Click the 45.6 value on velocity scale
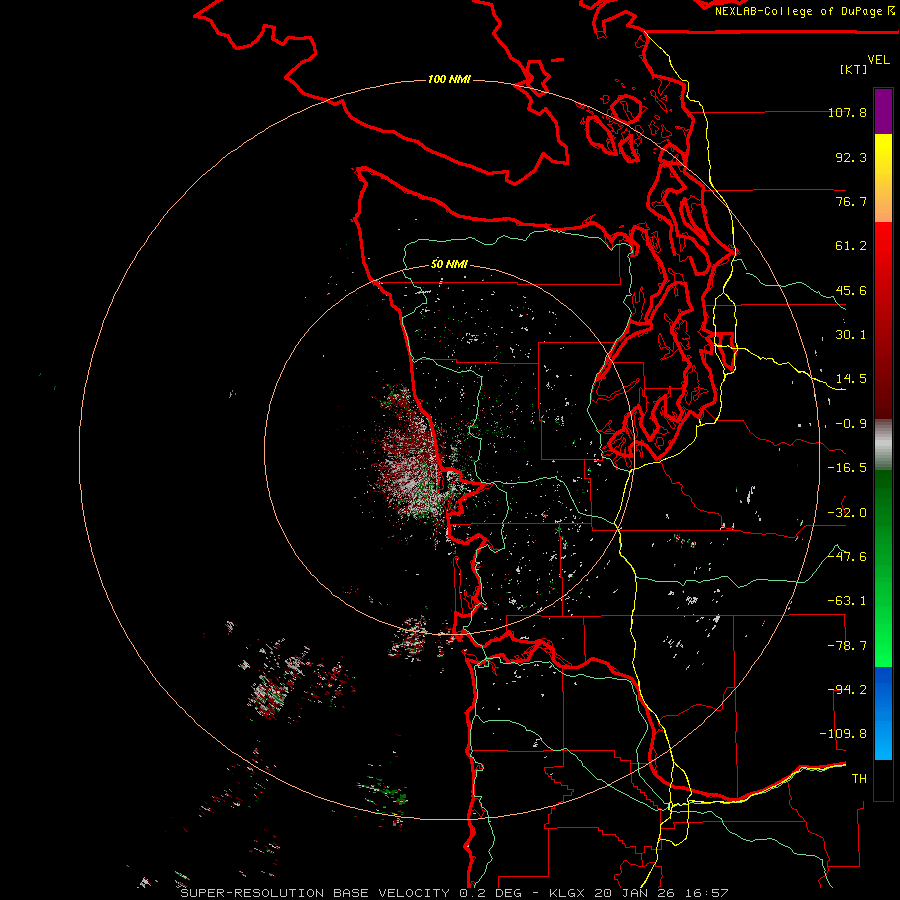900x900 pixels. point(851,290)
